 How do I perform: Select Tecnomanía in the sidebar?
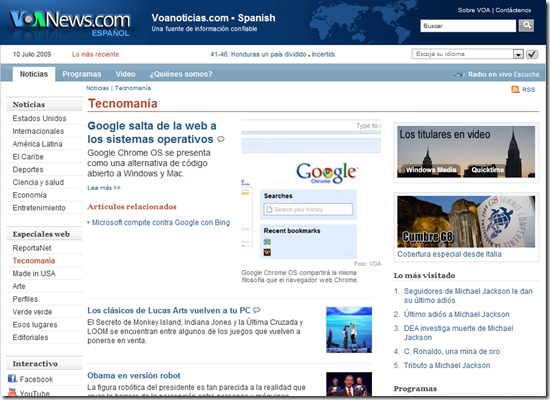point(34,261)
